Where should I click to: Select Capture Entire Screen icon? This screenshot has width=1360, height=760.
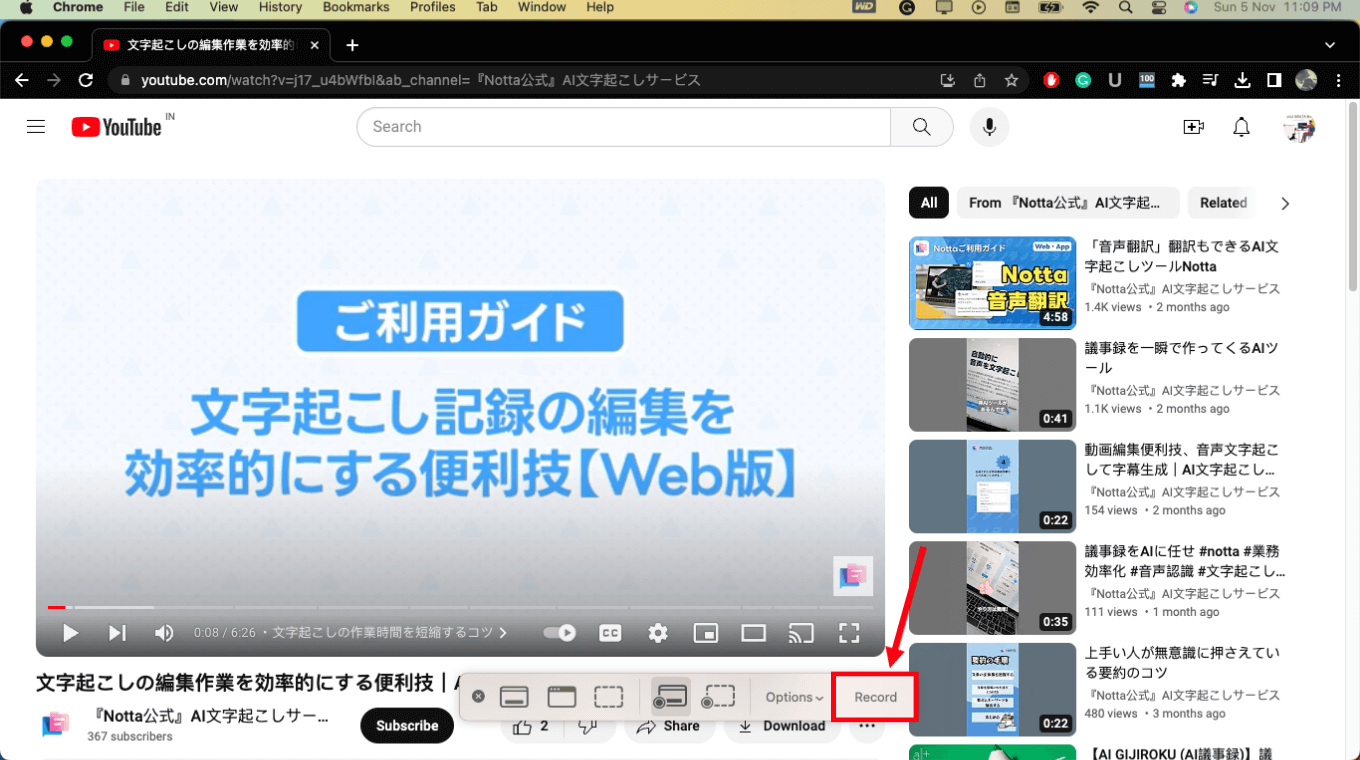(x=514, y=697)
